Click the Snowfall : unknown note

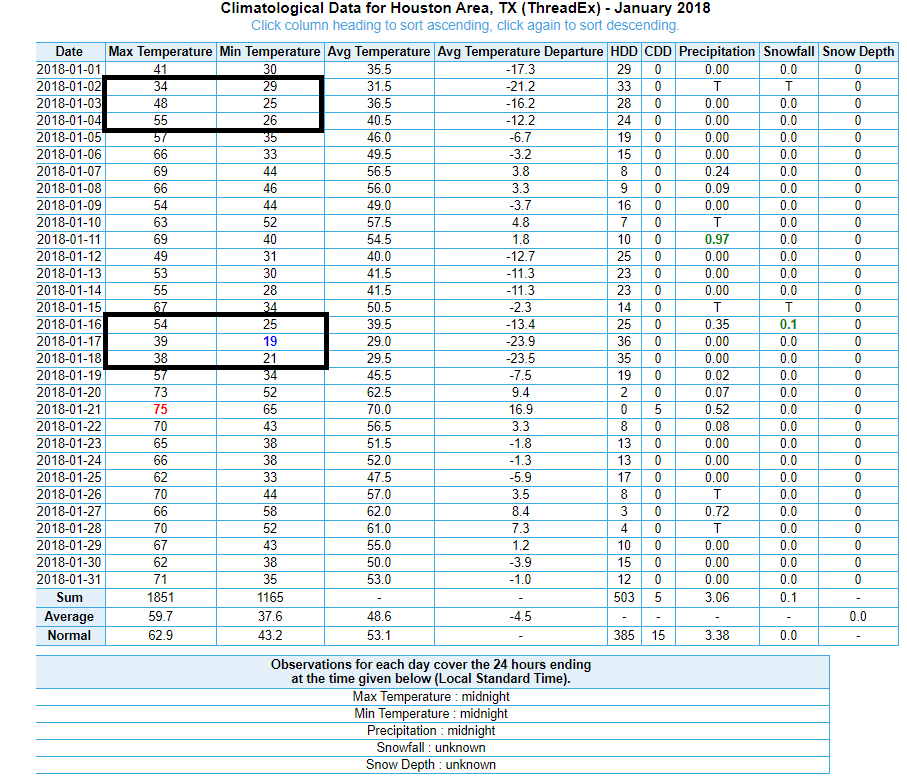pos(431,747)
